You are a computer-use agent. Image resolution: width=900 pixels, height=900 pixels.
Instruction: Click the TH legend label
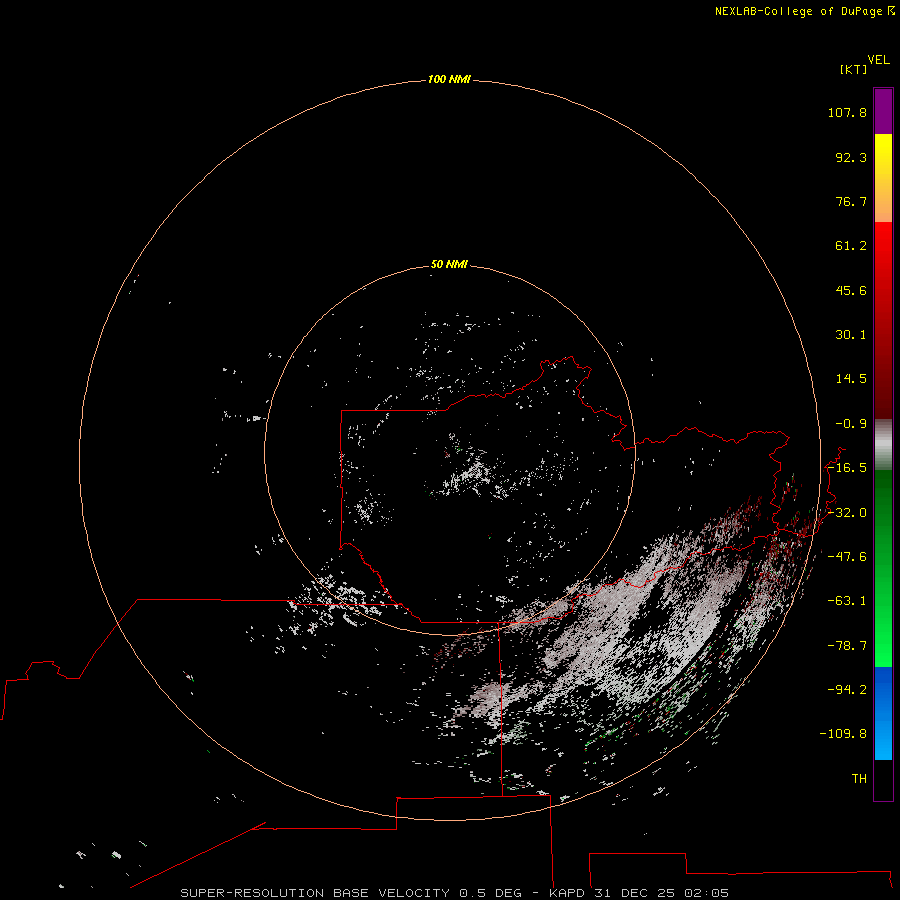point(859,779)
